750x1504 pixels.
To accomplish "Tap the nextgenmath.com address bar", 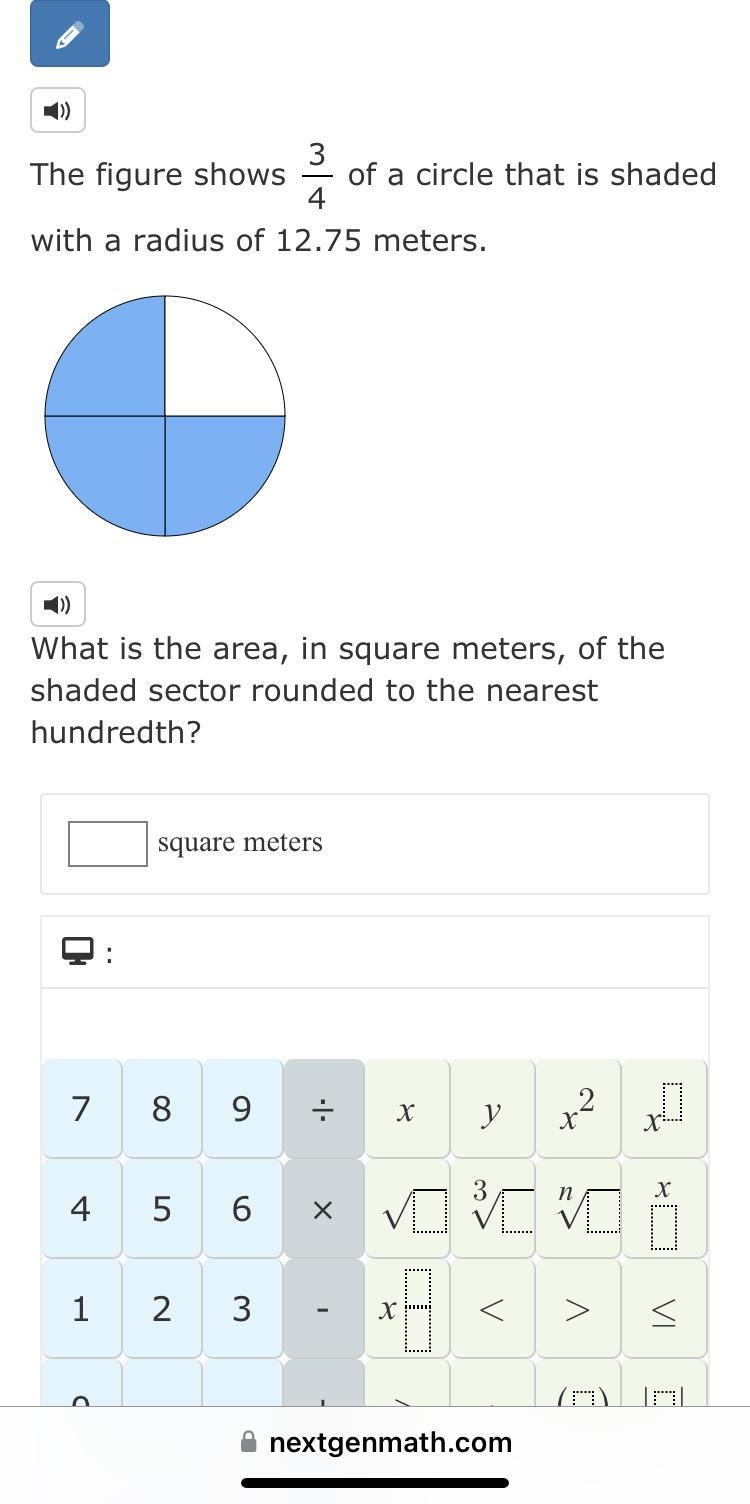I will tap(376, 1442).
